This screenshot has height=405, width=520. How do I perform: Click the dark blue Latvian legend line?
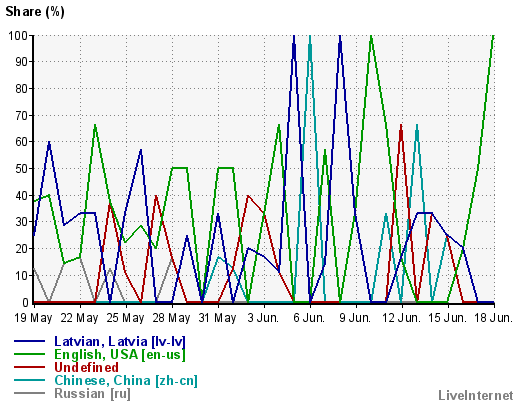click(29, 341)
